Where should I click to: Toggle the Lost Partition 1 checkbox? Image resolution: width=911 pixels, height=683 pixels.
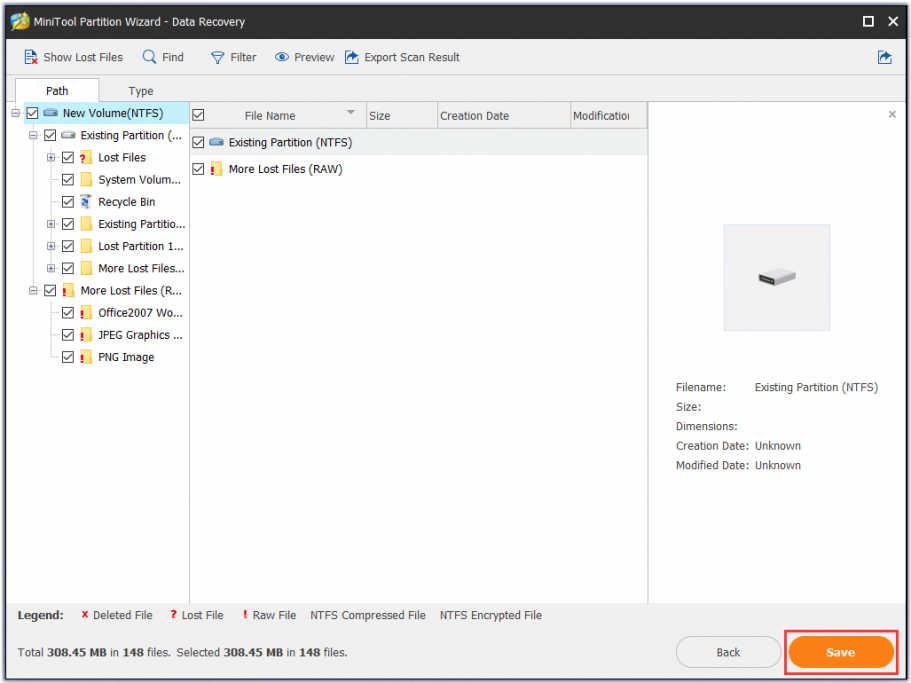(x=68, y=246)
